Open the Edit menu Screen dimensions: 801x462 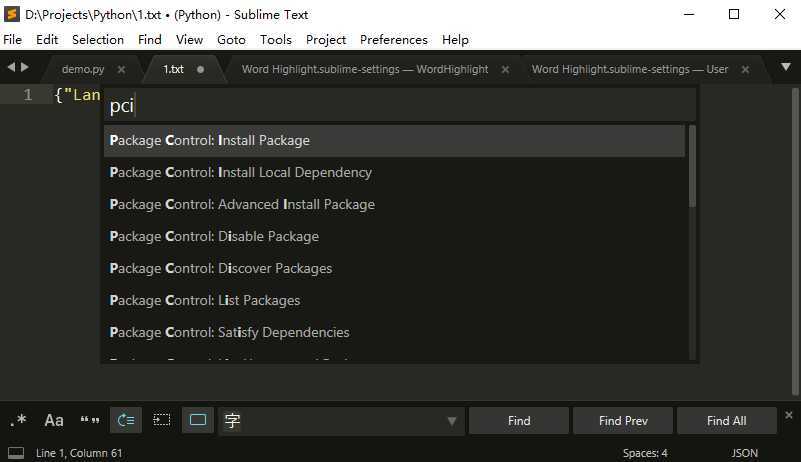tap(47, 40)
